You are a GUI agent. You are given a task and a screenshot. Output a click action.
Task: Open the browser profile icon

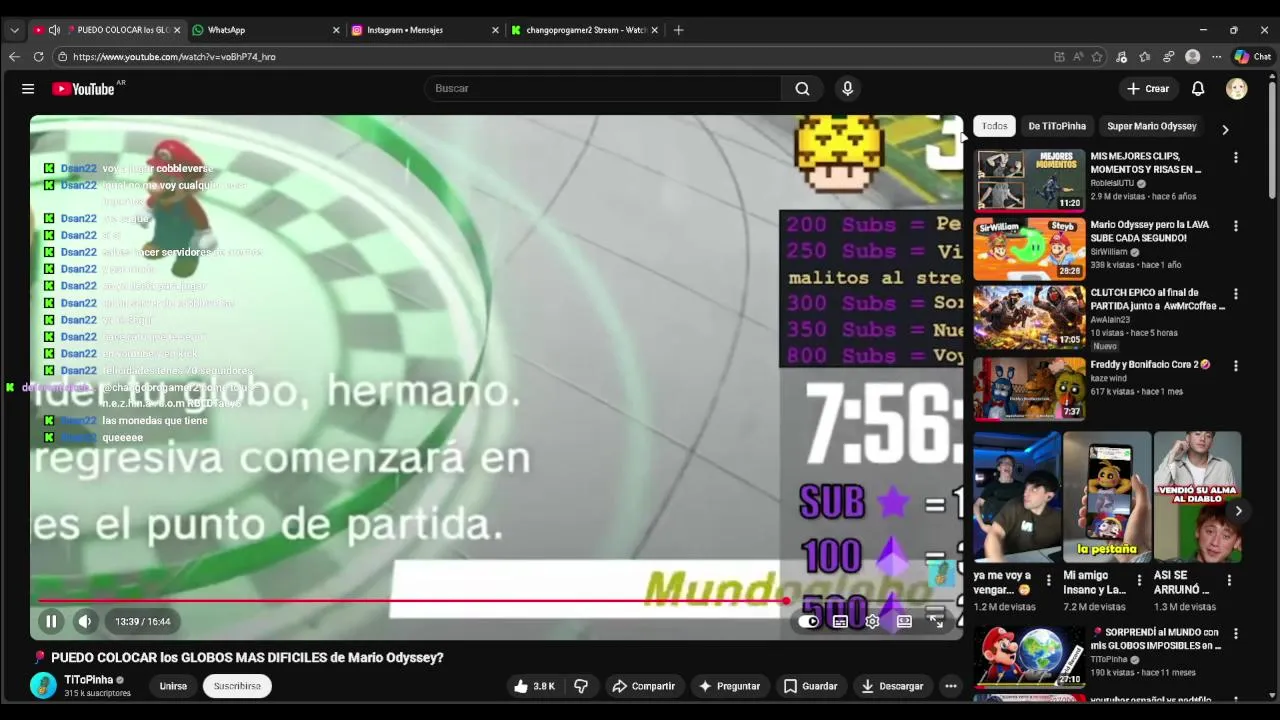(1192, 57)
